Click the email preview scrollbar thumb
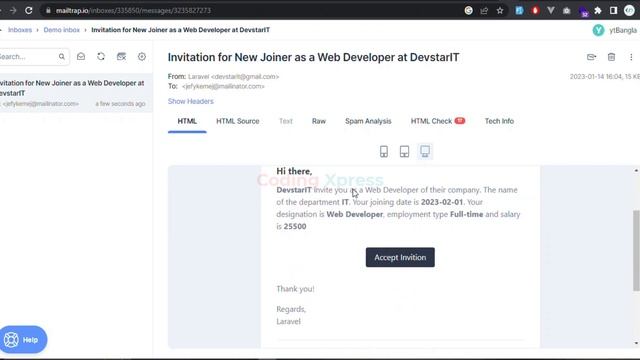The image size is (640, 360). (x=636, y=251)
